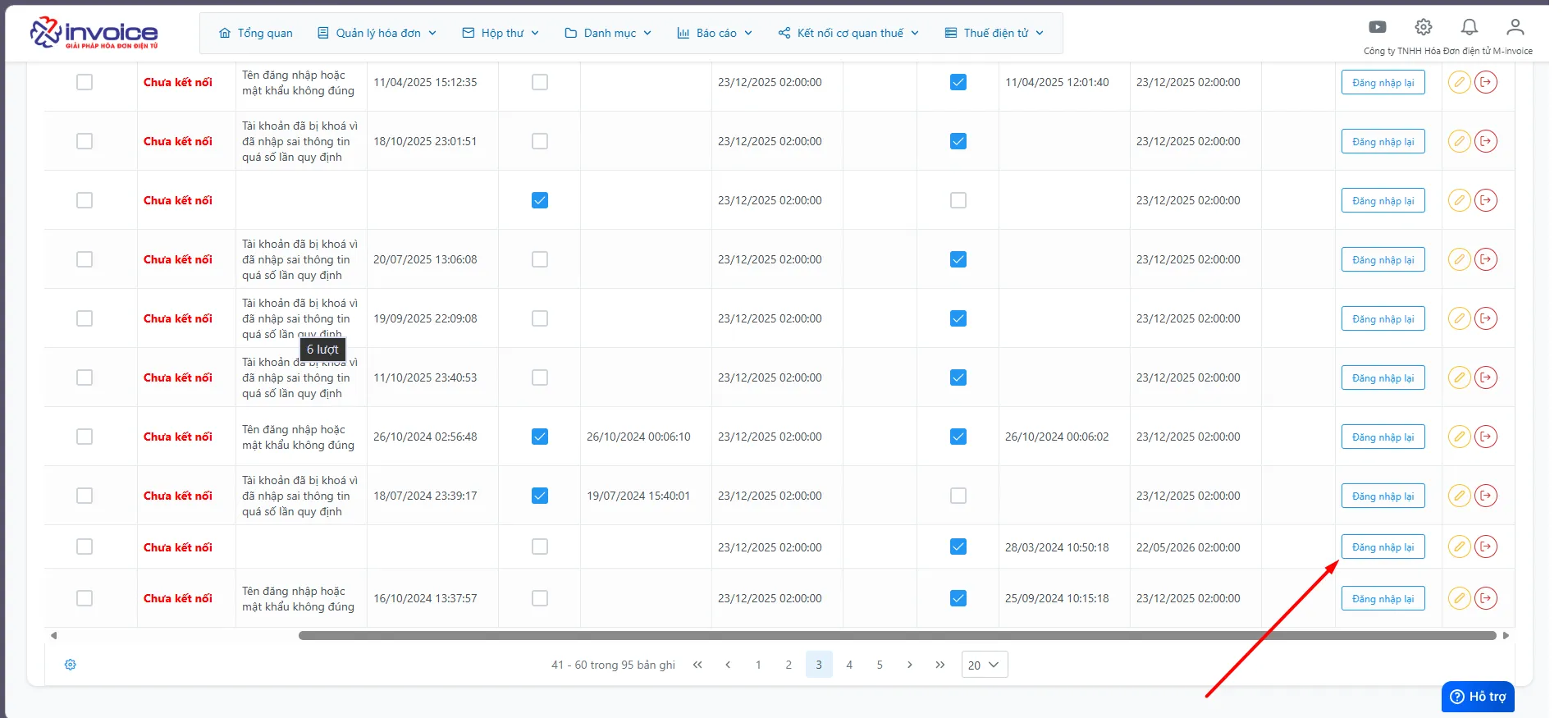Viewport: 1568px width, 718px height.
Task: Open table column settings gear at bottom left
Action: click(x=71, y=665)
